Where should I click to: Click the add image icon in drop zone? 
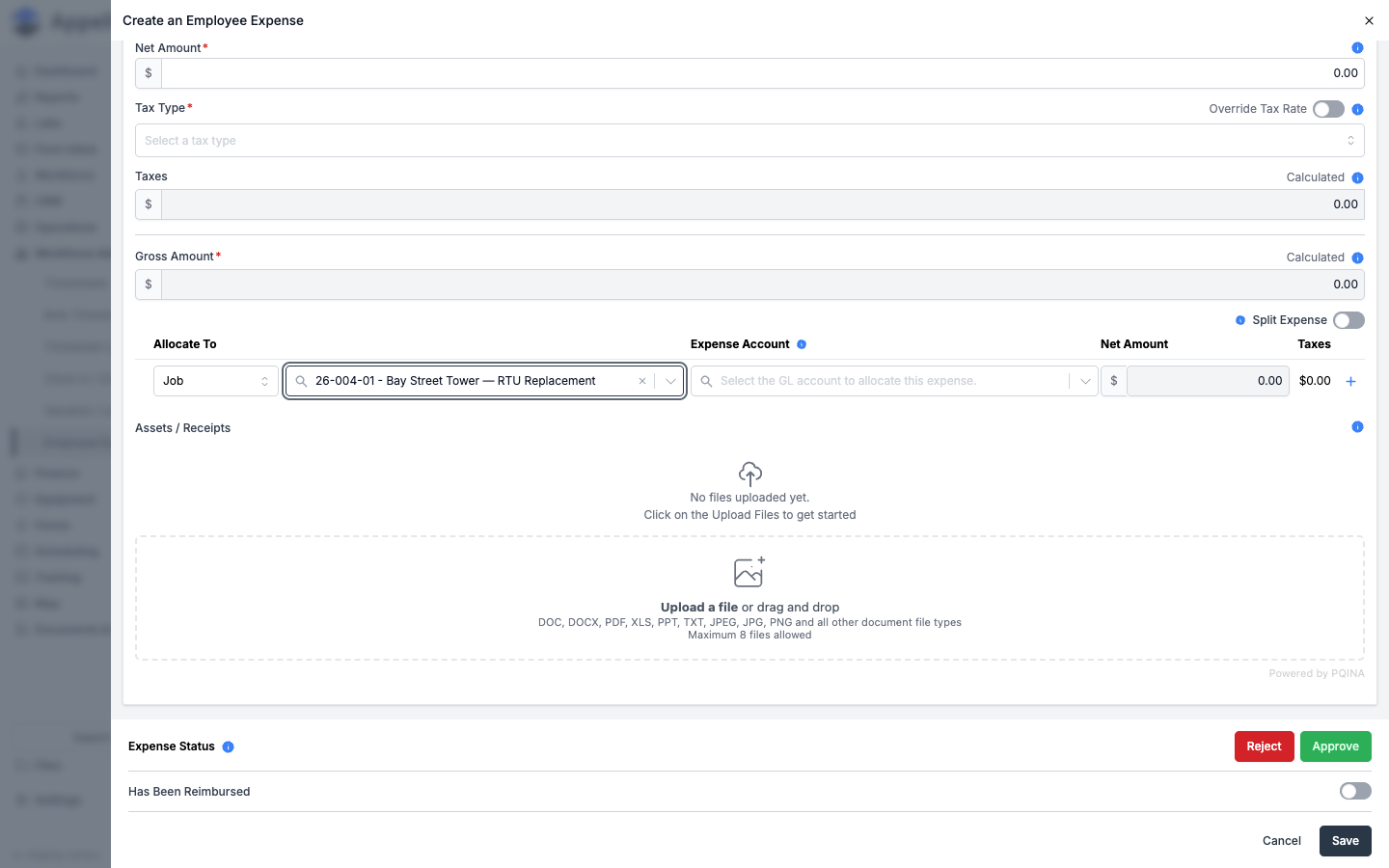pos(749,572)
